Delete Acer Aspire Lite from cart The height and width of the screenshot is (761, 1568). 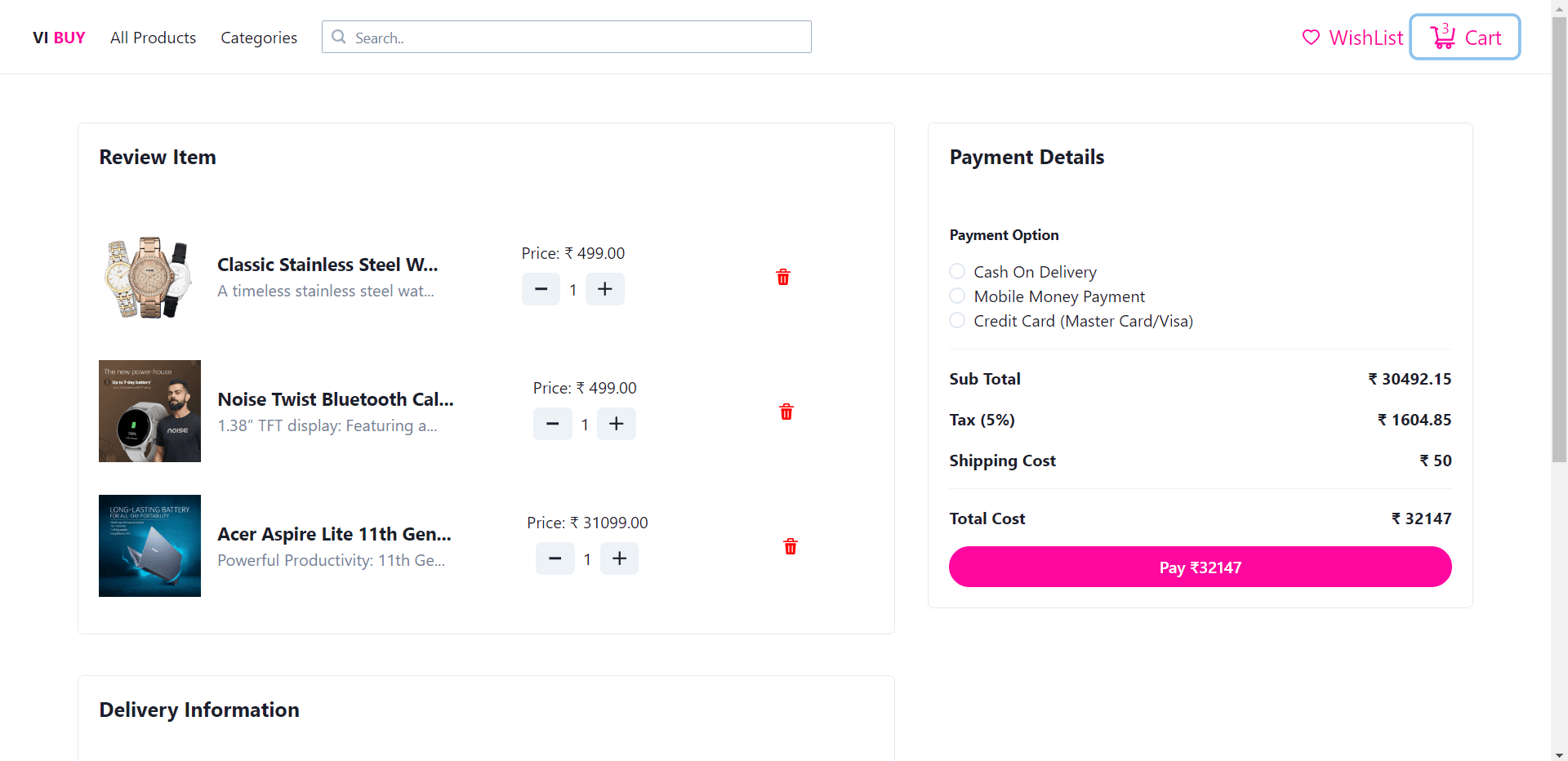791,547
